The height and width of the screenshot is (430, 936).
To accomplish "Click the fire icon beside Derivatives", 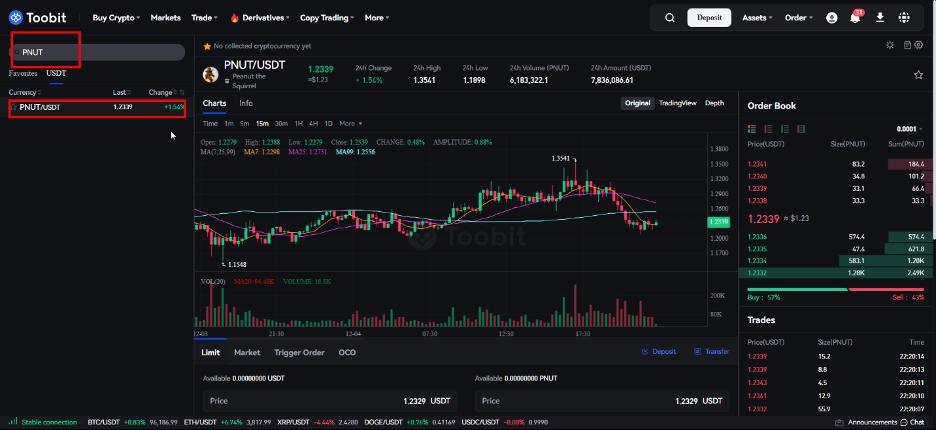I will (x=234, y=18).
